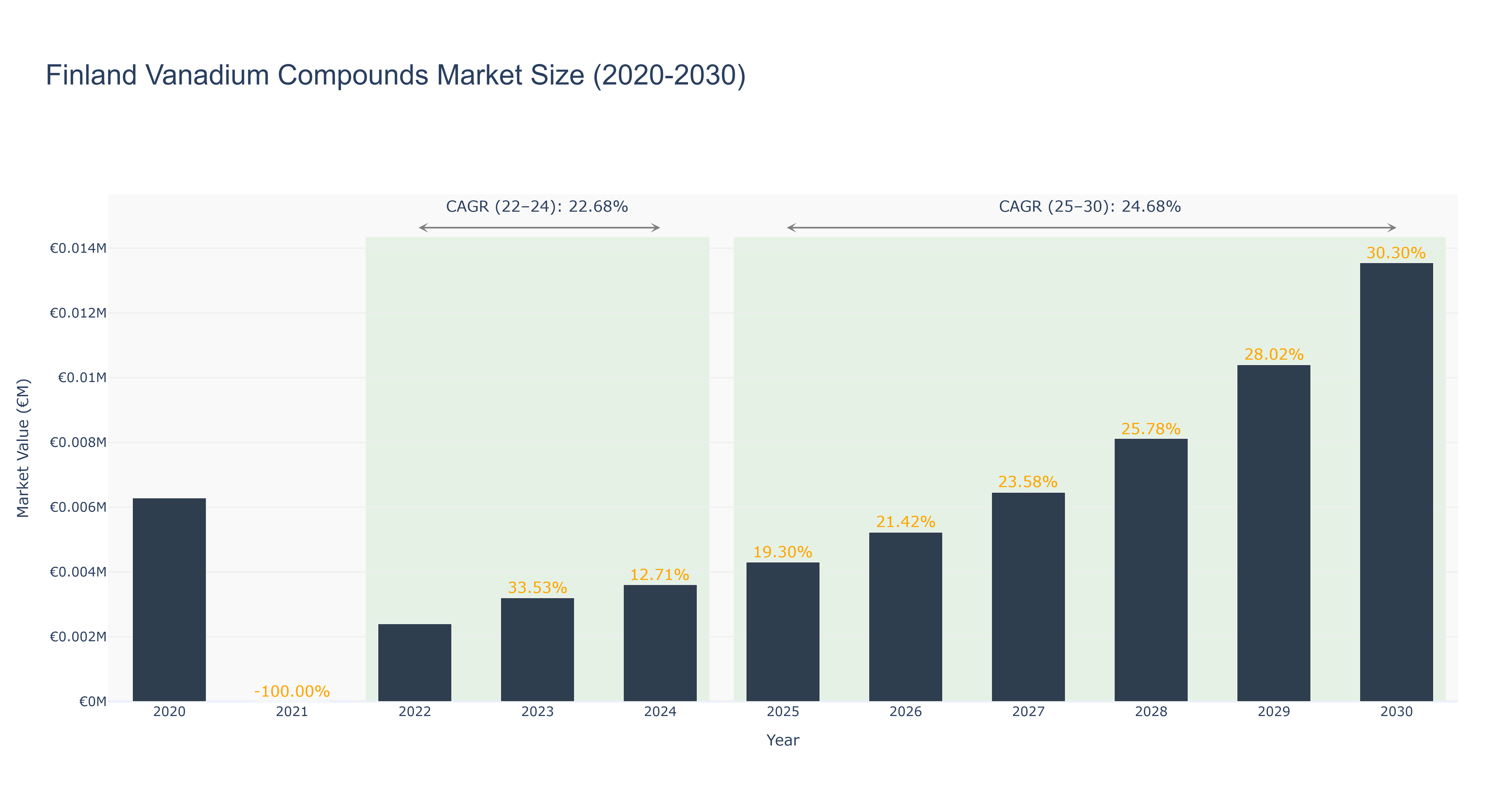Click the 'CAGR (22–24): 22.68%' annotation
Image resolution: width=1512 pixels, height=810 pixels.
pos(537,207)
